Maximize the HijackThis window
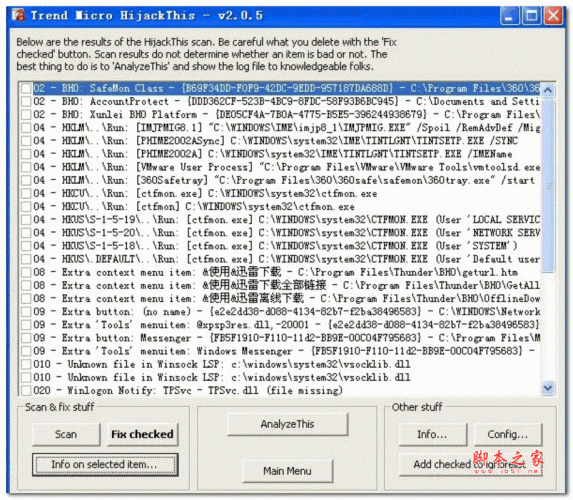The image size is (573, 500). (532, 16)
